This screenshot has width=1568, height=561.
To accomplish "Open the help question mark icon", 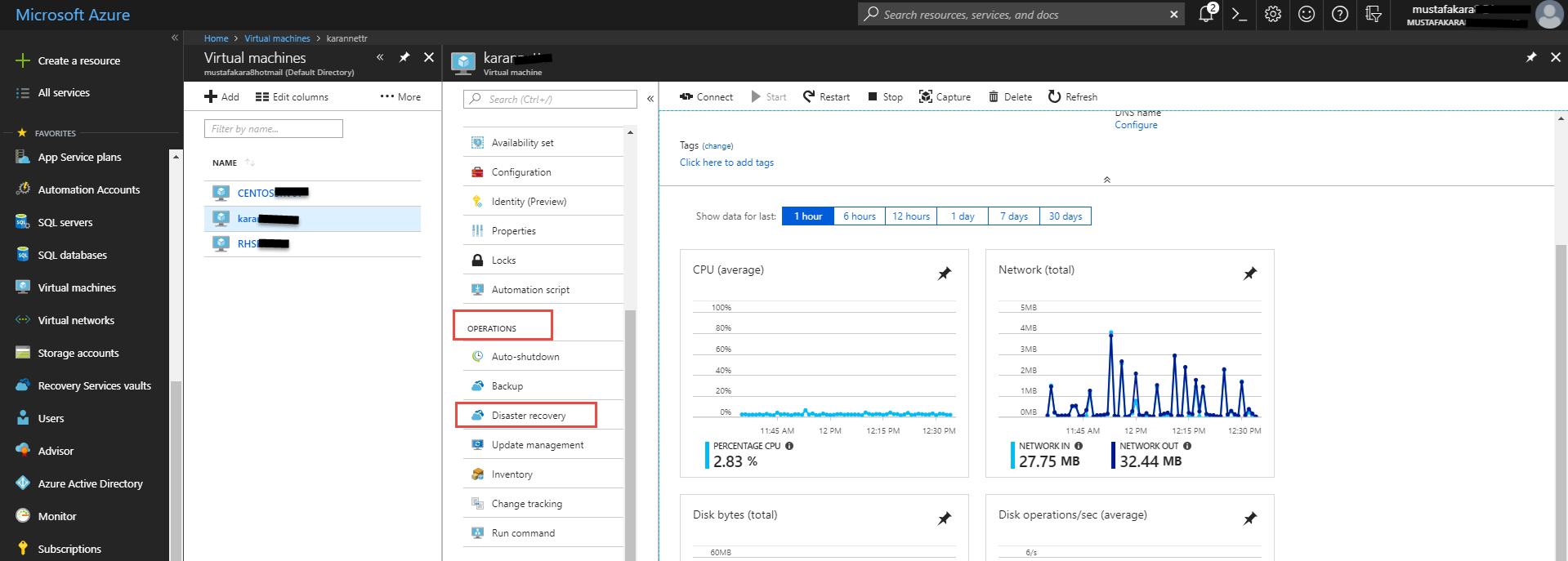I will [x=1339, y=15].
